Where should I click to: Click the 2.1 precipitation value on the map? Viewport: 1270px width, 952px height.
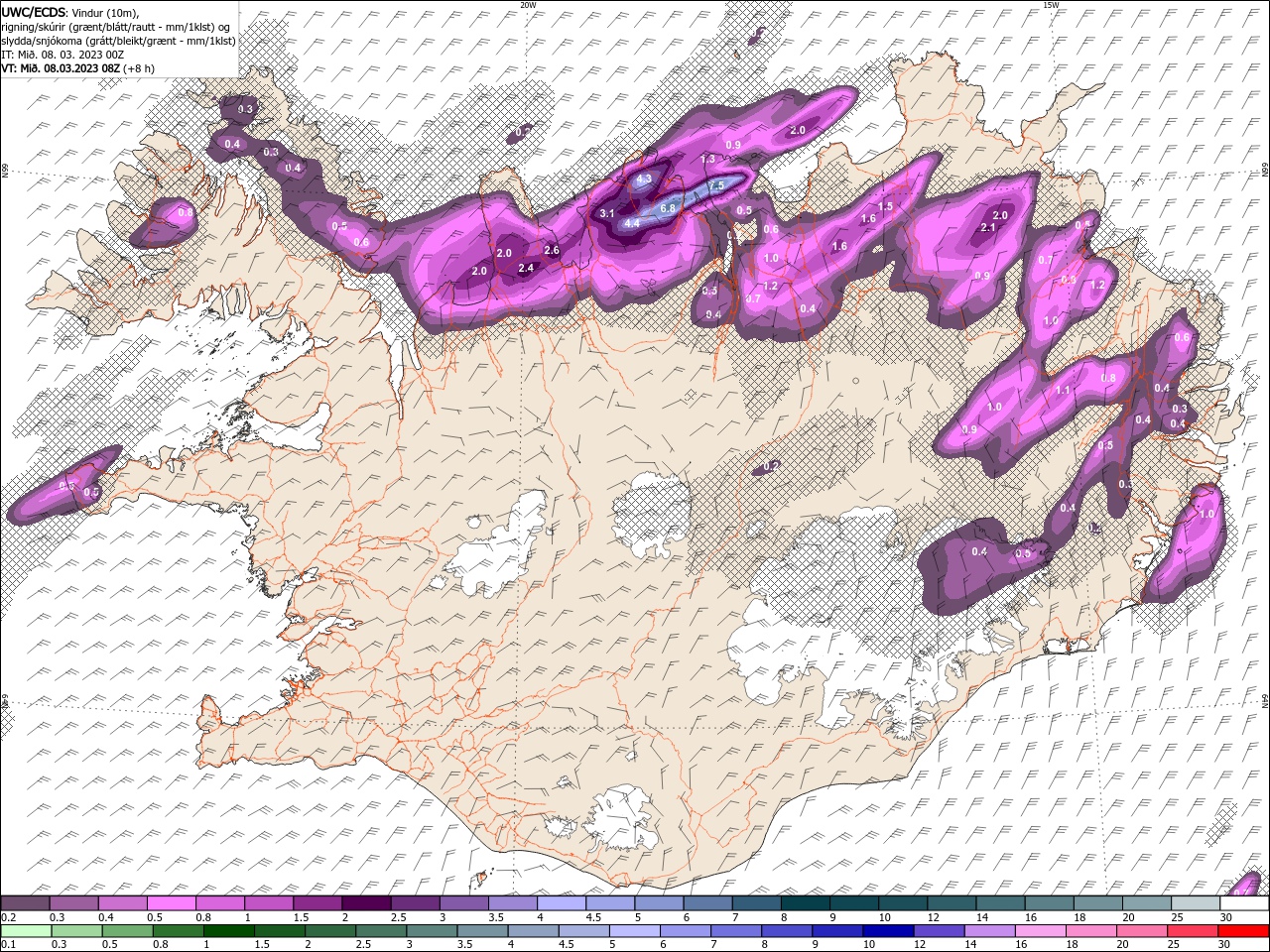(x=988, y=228)
